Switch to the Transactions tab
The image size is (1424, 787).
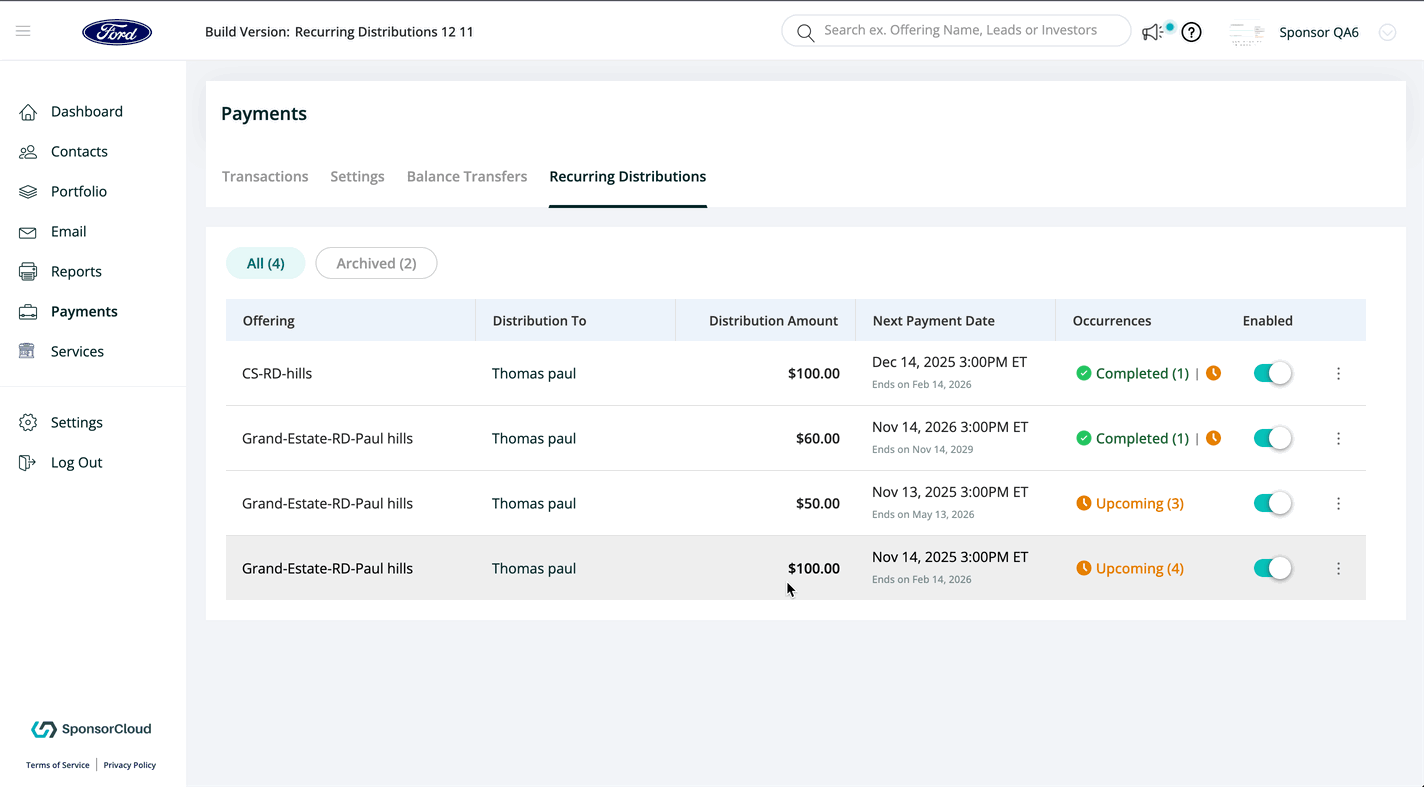[x=265, y=177]
